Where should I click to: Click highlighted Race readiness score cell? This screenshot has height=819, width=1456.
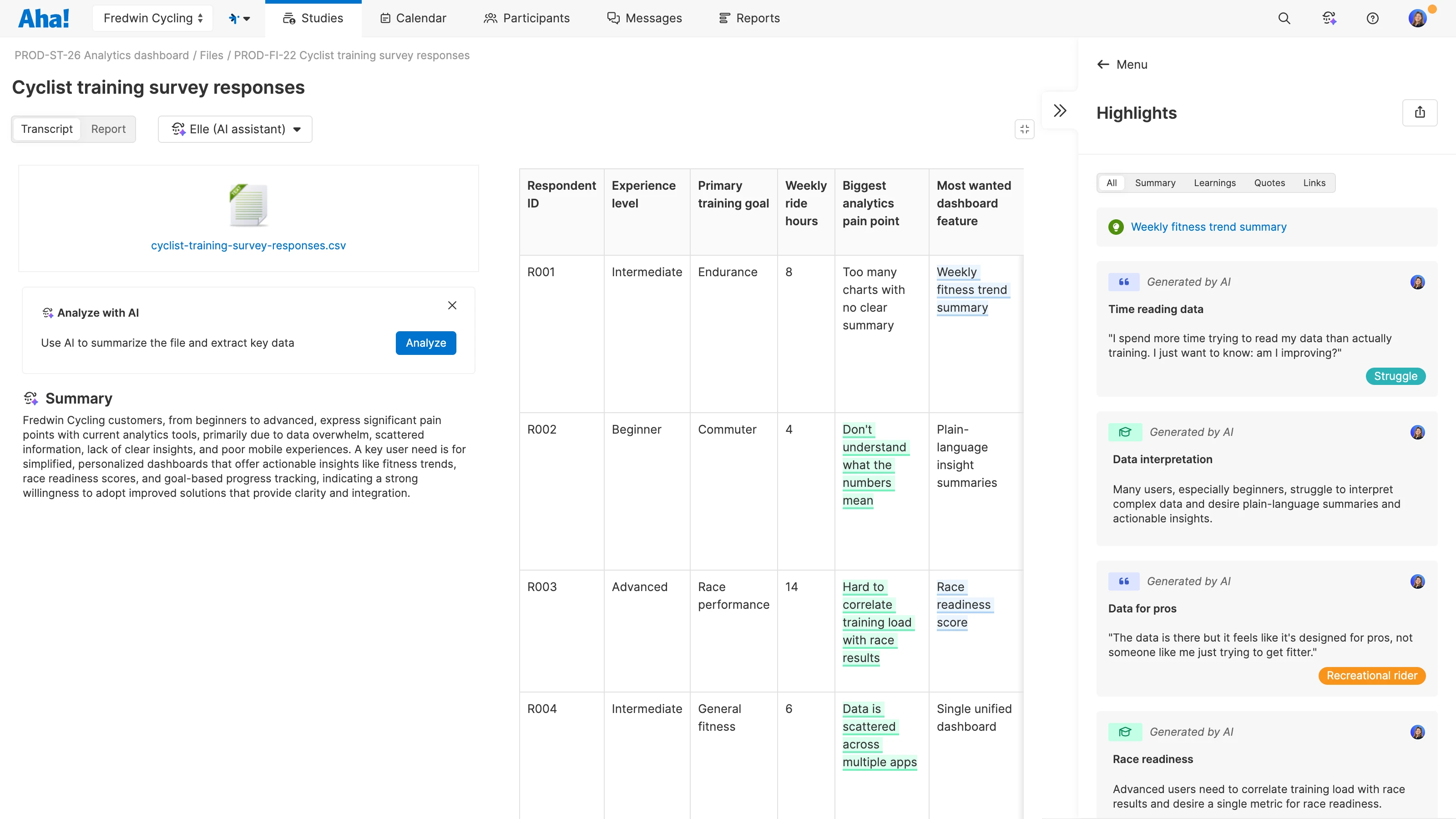click(x=964, y=604)
